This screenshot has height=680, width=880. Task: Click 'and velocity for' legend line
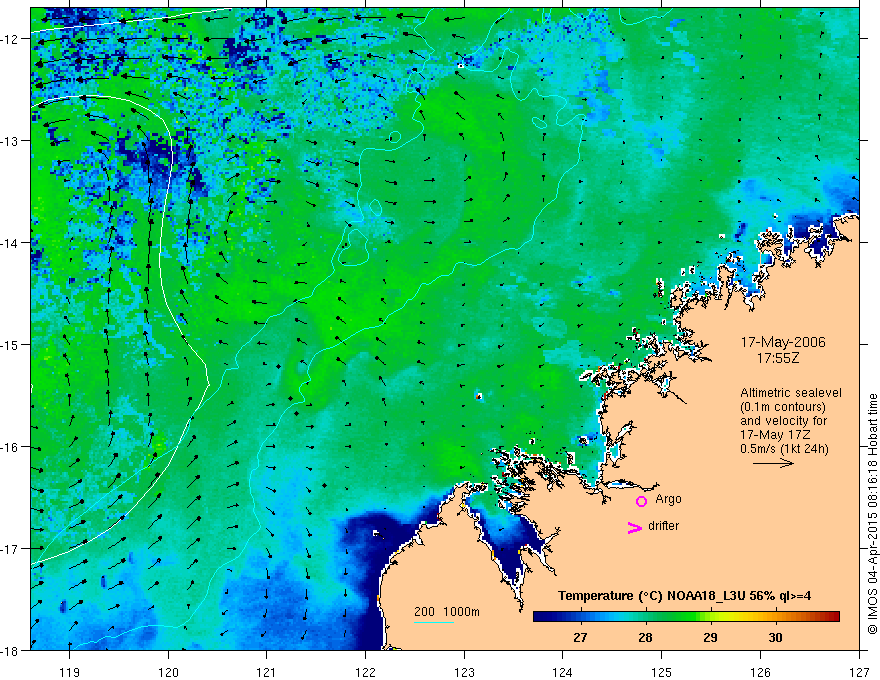tap(783, 421)
